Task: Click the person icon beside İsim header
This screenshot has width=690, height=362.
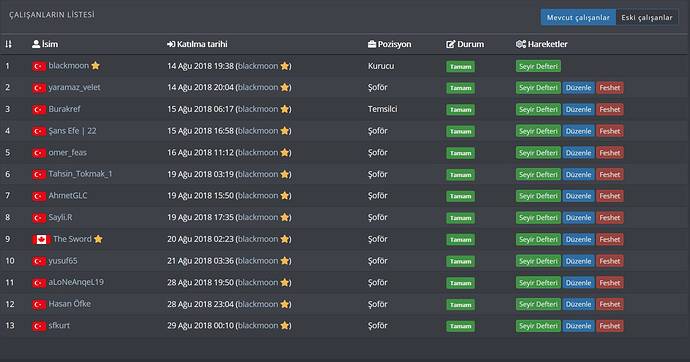Action: 36,44
